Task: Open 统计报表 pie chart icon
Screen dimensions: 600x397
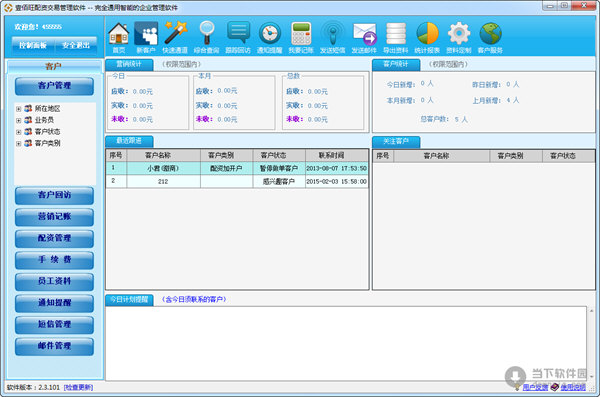Action: [x=427, y=38]
